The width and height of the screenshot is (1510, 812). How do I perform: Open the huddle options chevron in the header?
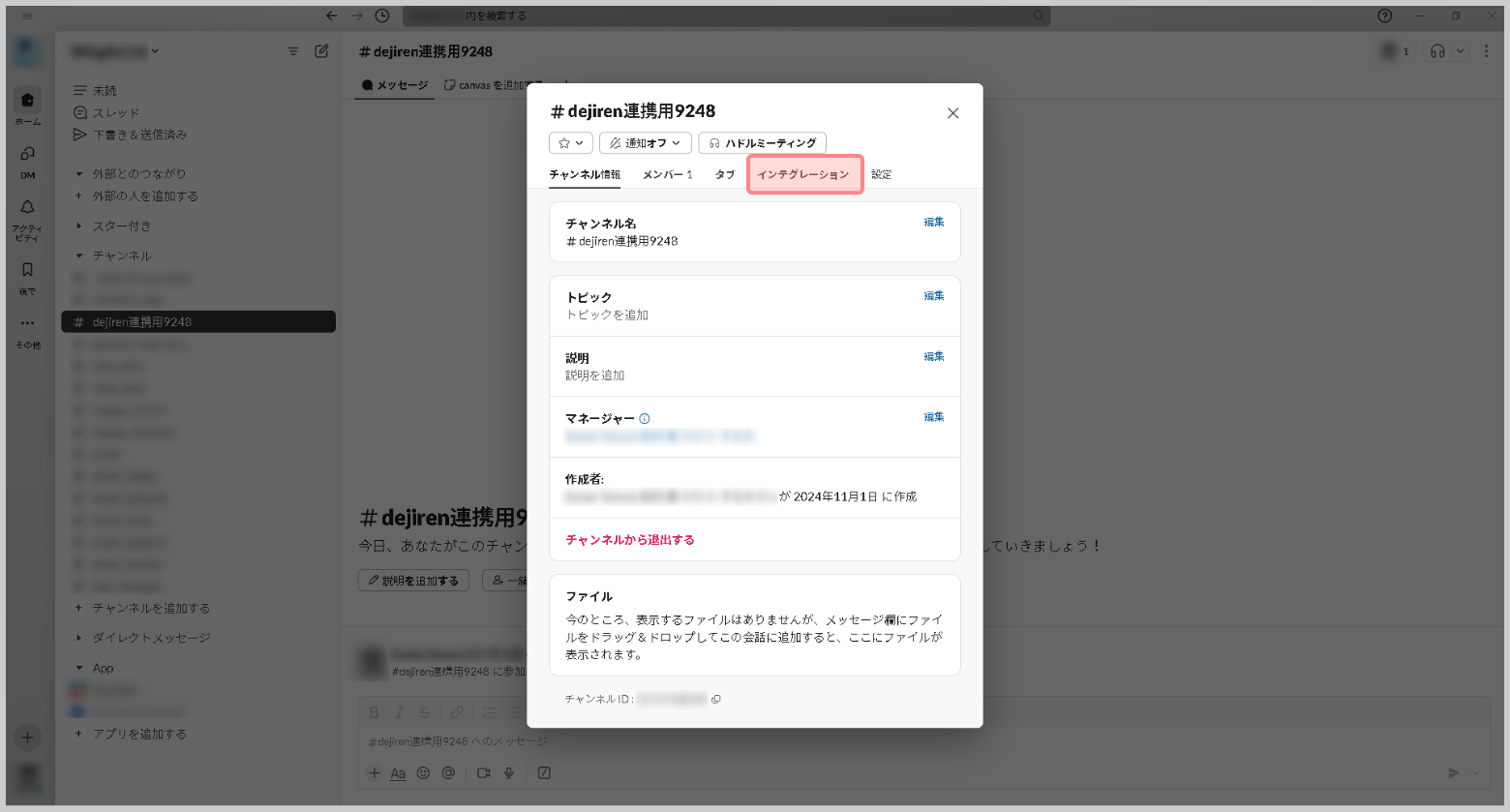click(1461, 51)
